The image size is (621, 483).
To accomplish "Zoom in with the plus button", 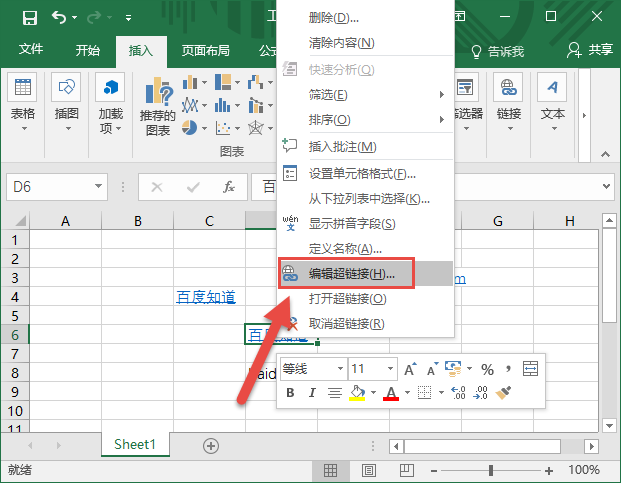I will pos(549,470).
